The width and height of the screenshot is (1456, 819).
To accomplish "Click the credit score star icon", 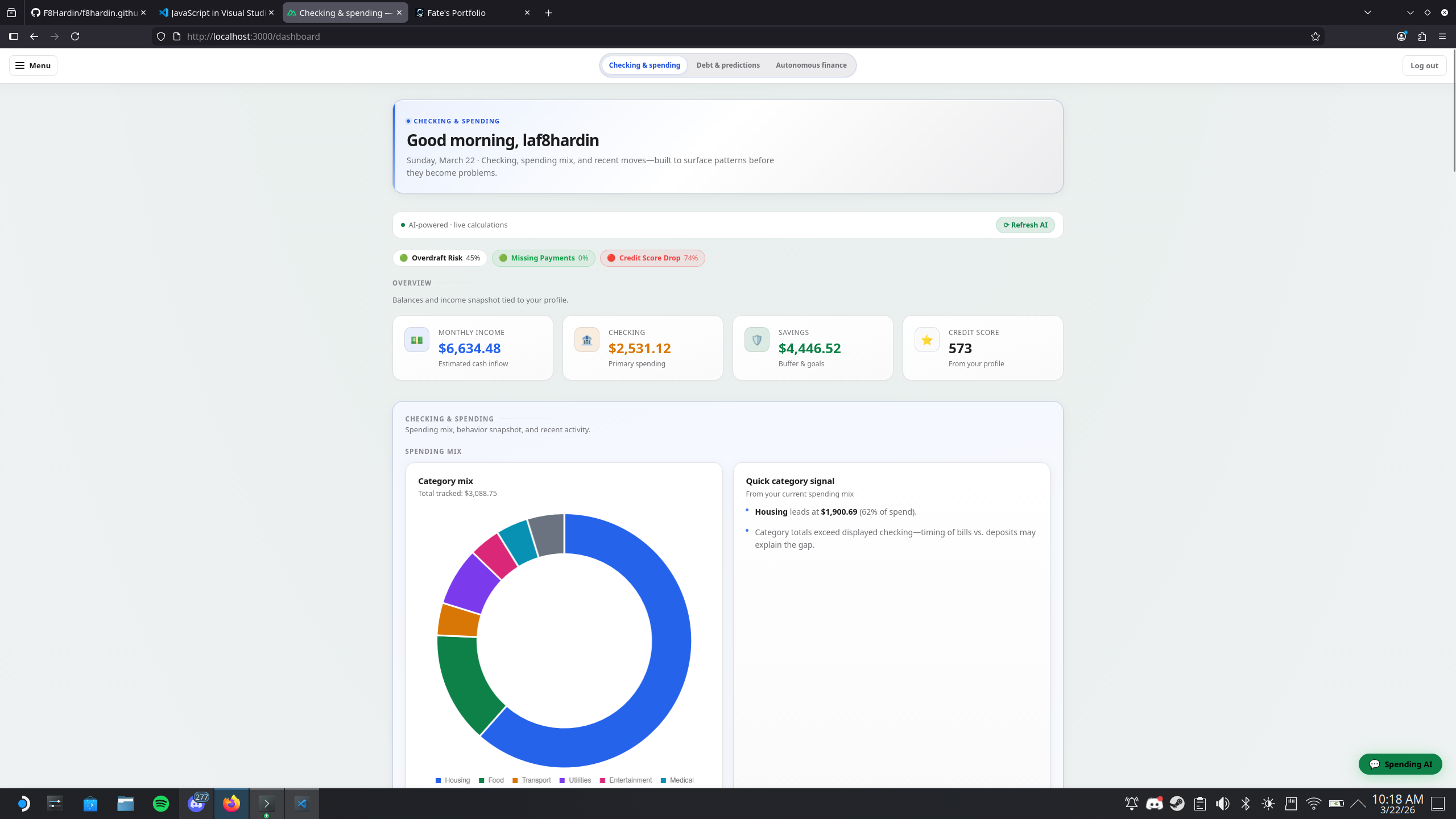I will (926, 340).
